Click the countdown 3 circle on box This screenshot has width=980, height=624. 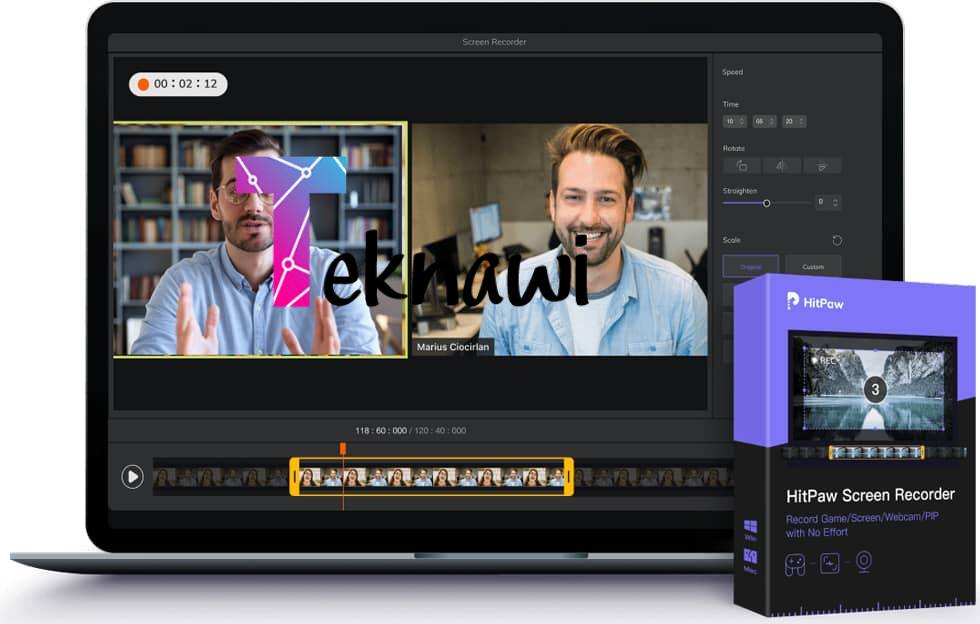pyautogui.click(x=875, y=390)
